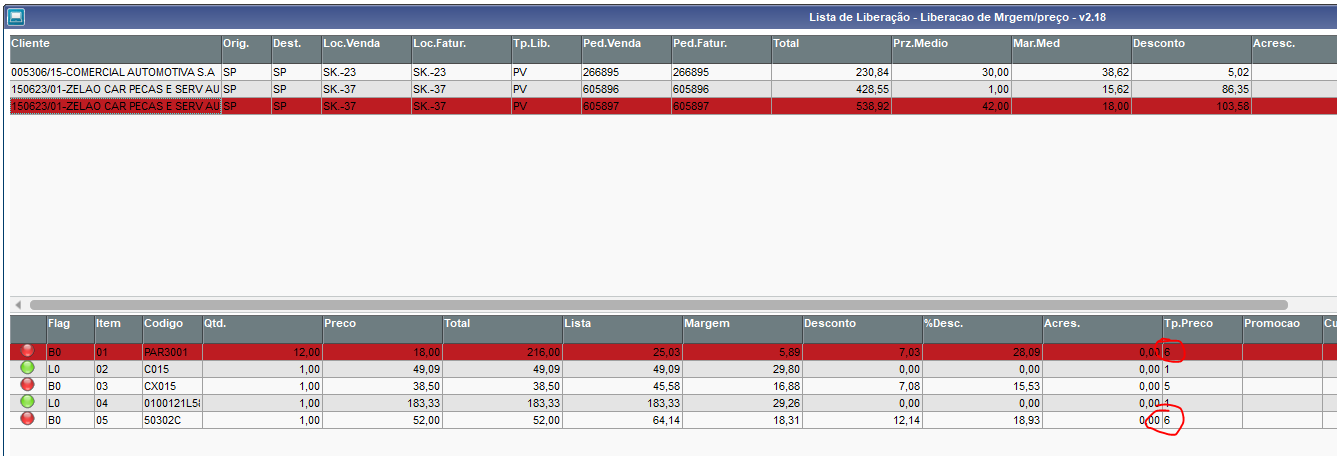Sort by Mar.Med column header
Screen dimensions: 1337x456
tap(1071, 50)
